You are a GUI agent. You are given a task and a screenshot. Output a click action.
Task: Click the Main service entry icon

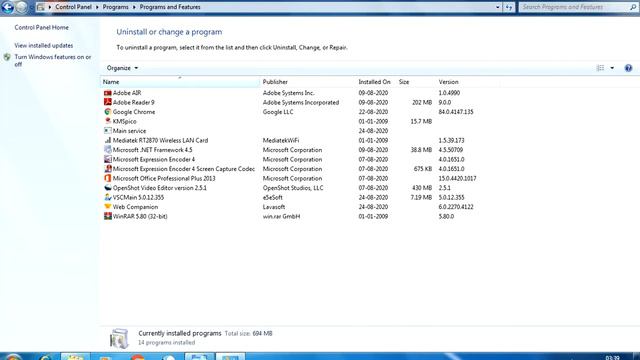(108, 131)
